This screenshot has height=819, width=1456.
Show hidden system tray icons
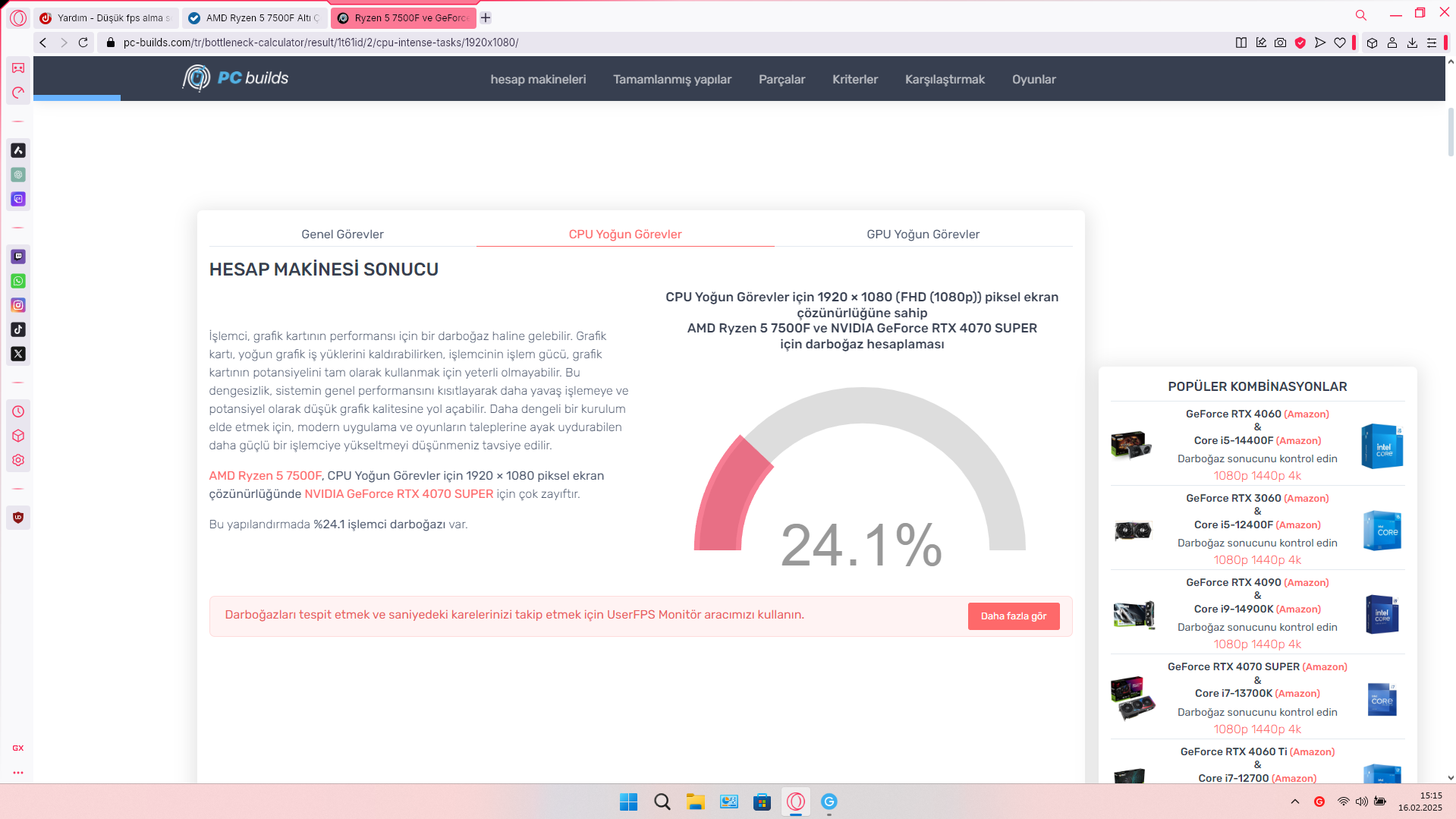pyautogui.click(x=1295, y=802)
